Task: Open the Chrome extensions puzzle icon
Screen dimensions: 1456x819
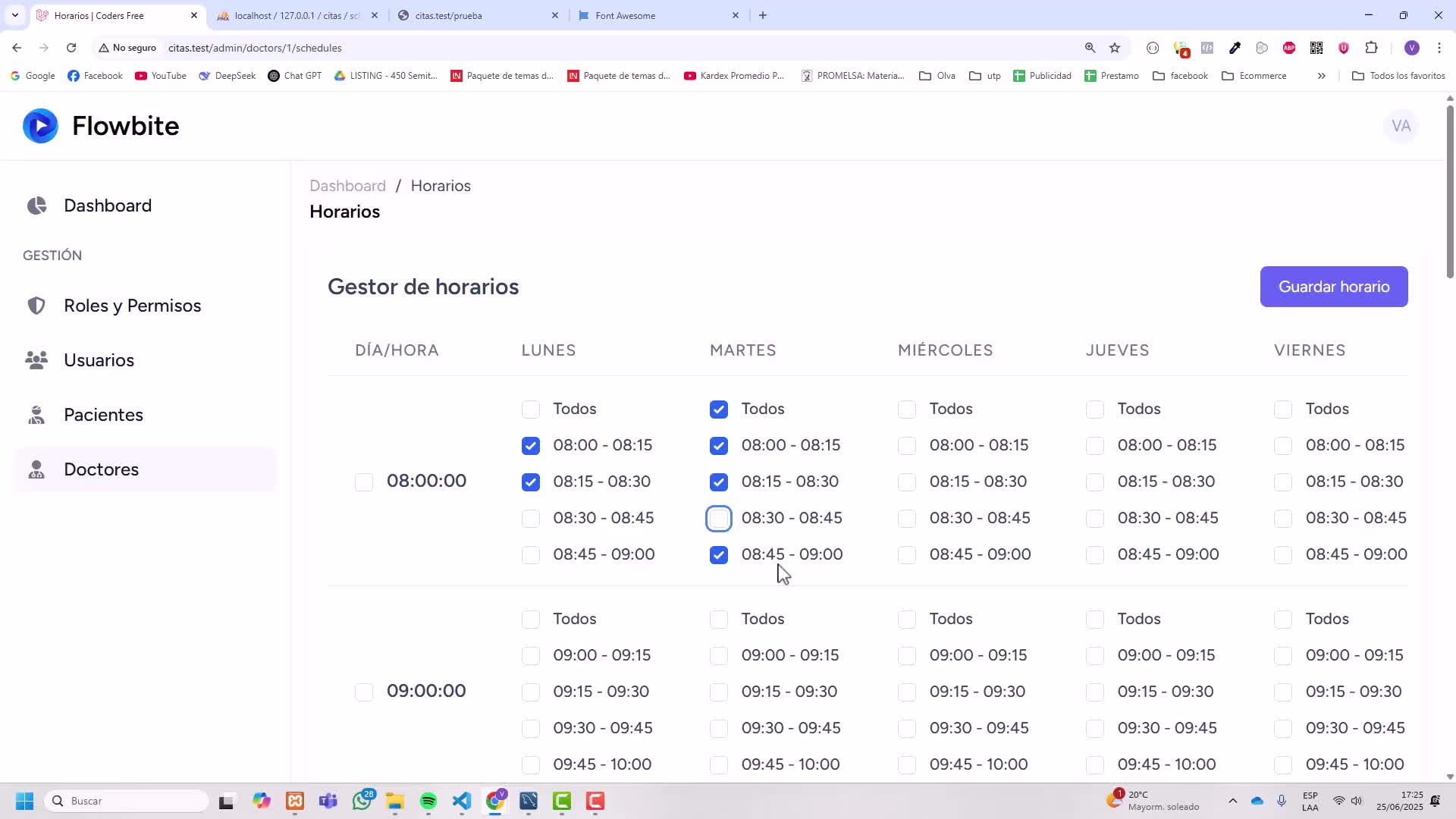Action: point(1371,48)
